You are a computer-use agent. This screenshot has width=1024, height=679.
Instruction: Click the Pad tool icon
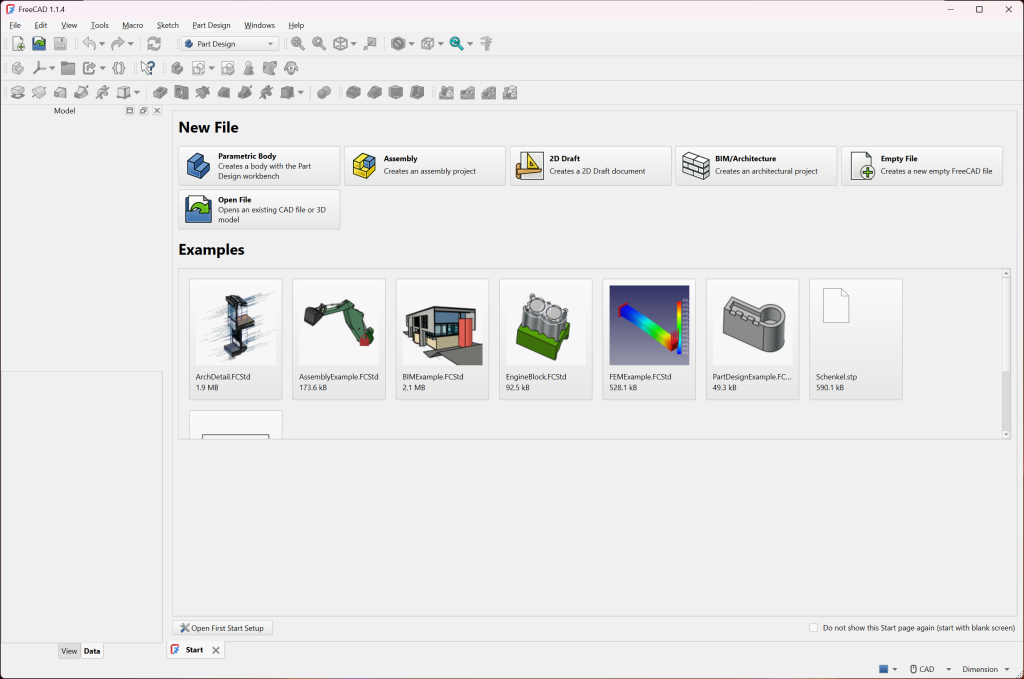pyautogui.click(x=18, y=93)
